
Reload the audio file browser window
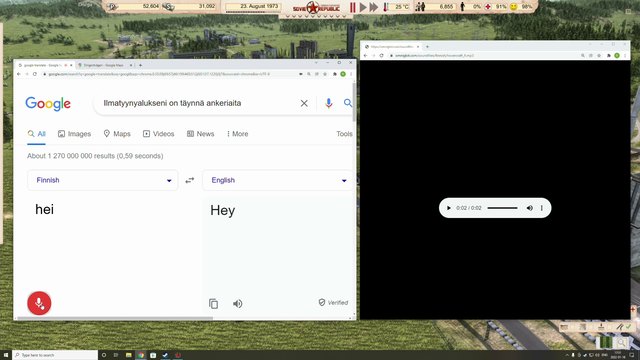[x=381, y=56]
